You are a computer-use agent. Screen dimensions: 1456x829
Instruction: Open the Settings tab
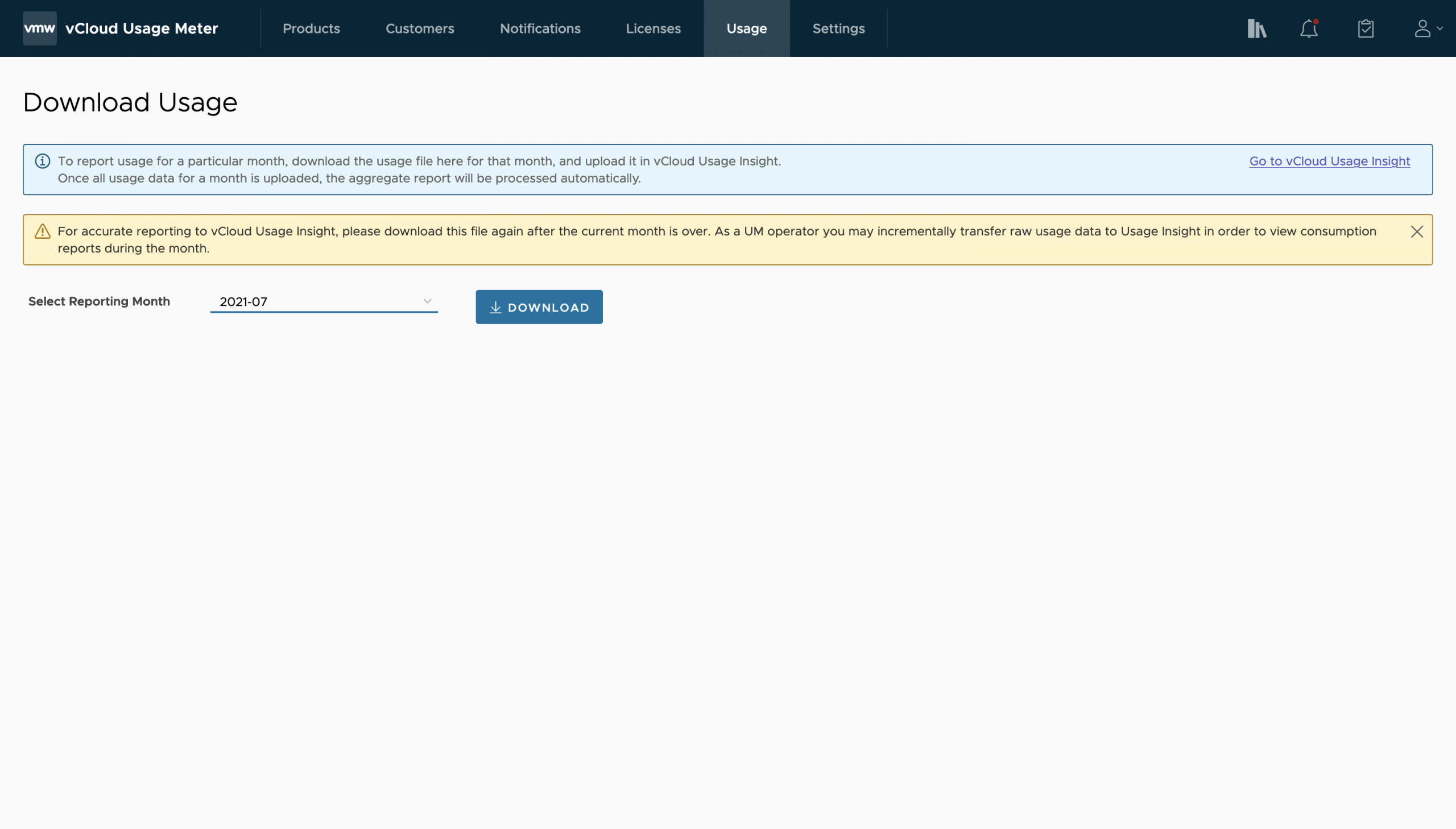(838, 28)
